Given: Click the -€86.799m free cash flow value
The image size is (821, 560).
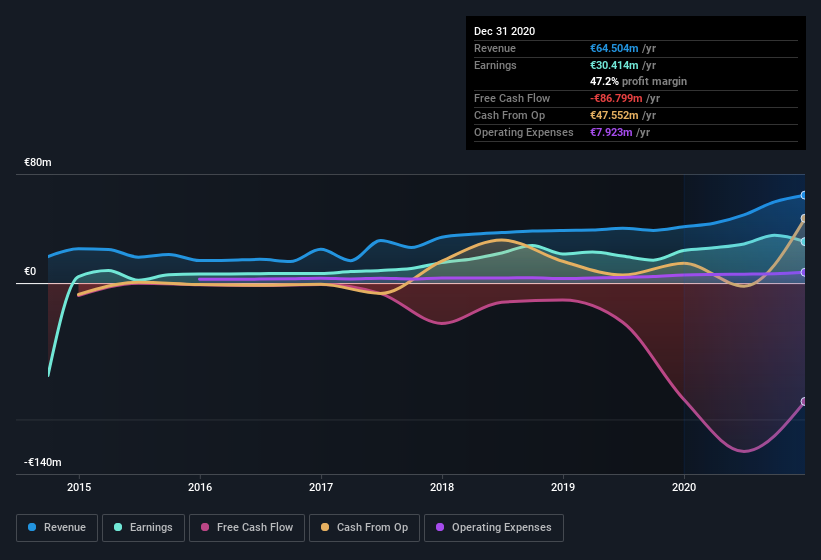Looking at the screenshot, I should coord(616,98).
